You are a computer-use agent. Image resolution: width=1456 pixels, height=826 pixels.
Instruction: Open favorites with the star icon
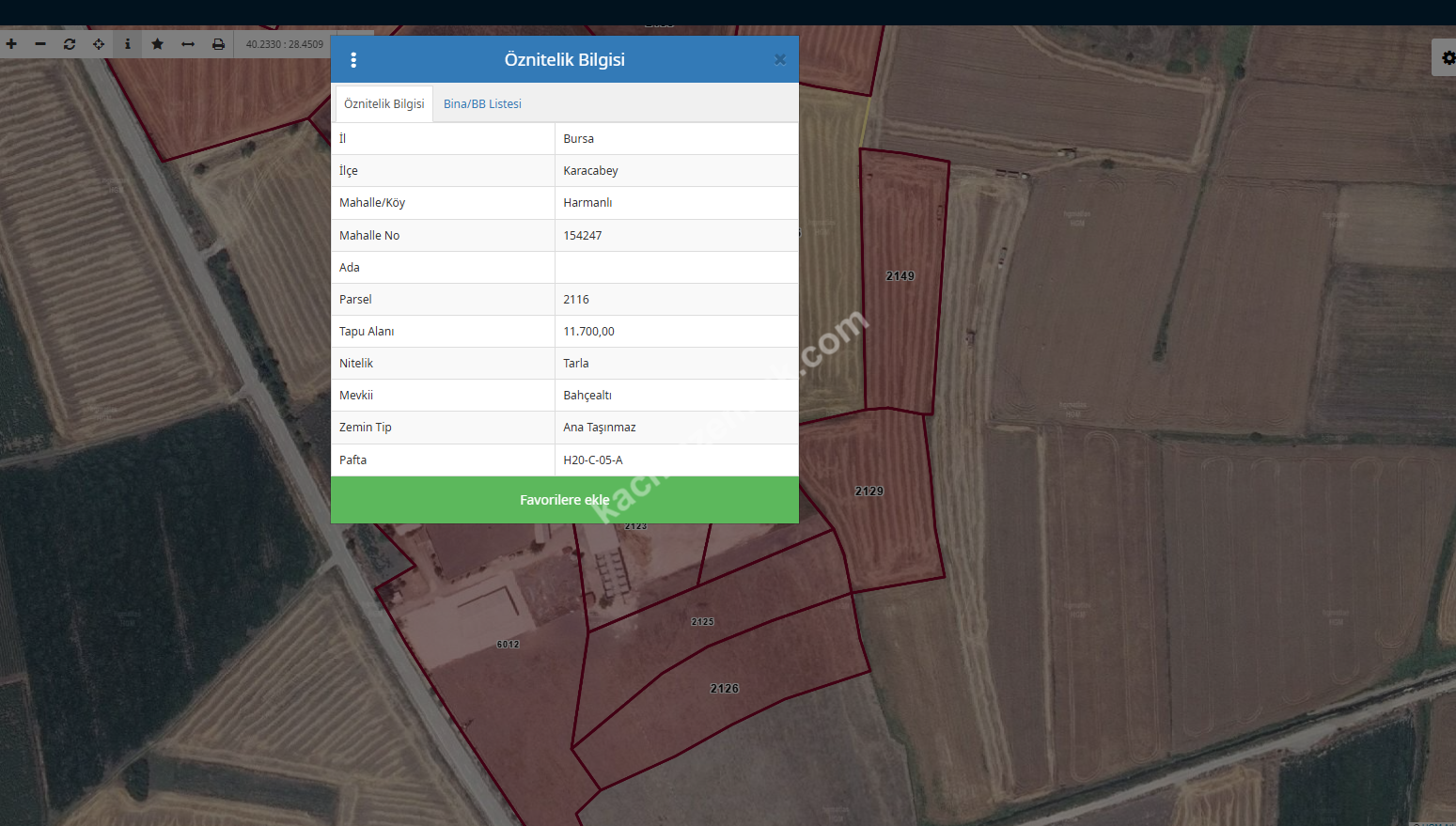(x=158, y=44)
